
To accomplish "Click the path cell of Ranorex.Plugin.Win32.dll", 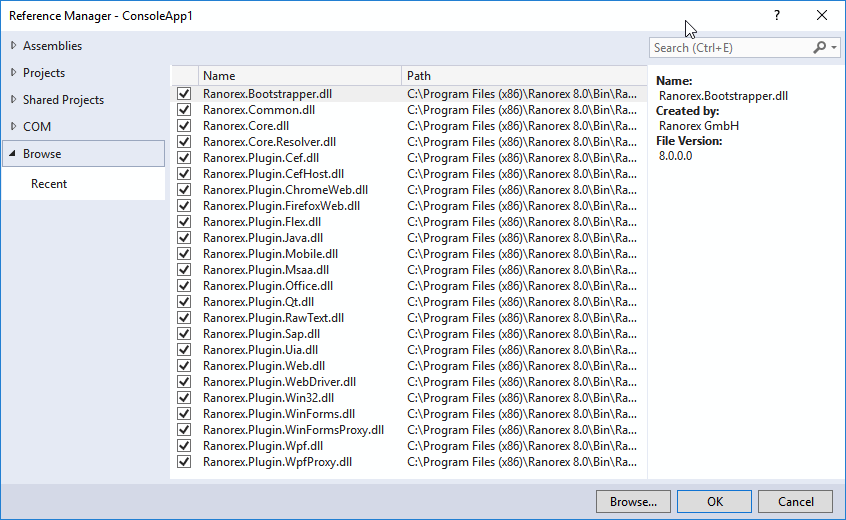I will click(x=522, y=398).
